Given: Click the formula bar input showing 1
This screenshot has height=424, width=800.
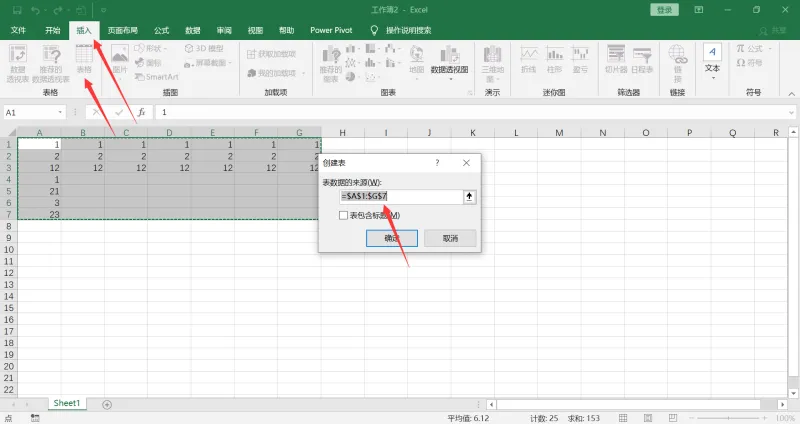Looking at the screenshot, I should point(470,112).
